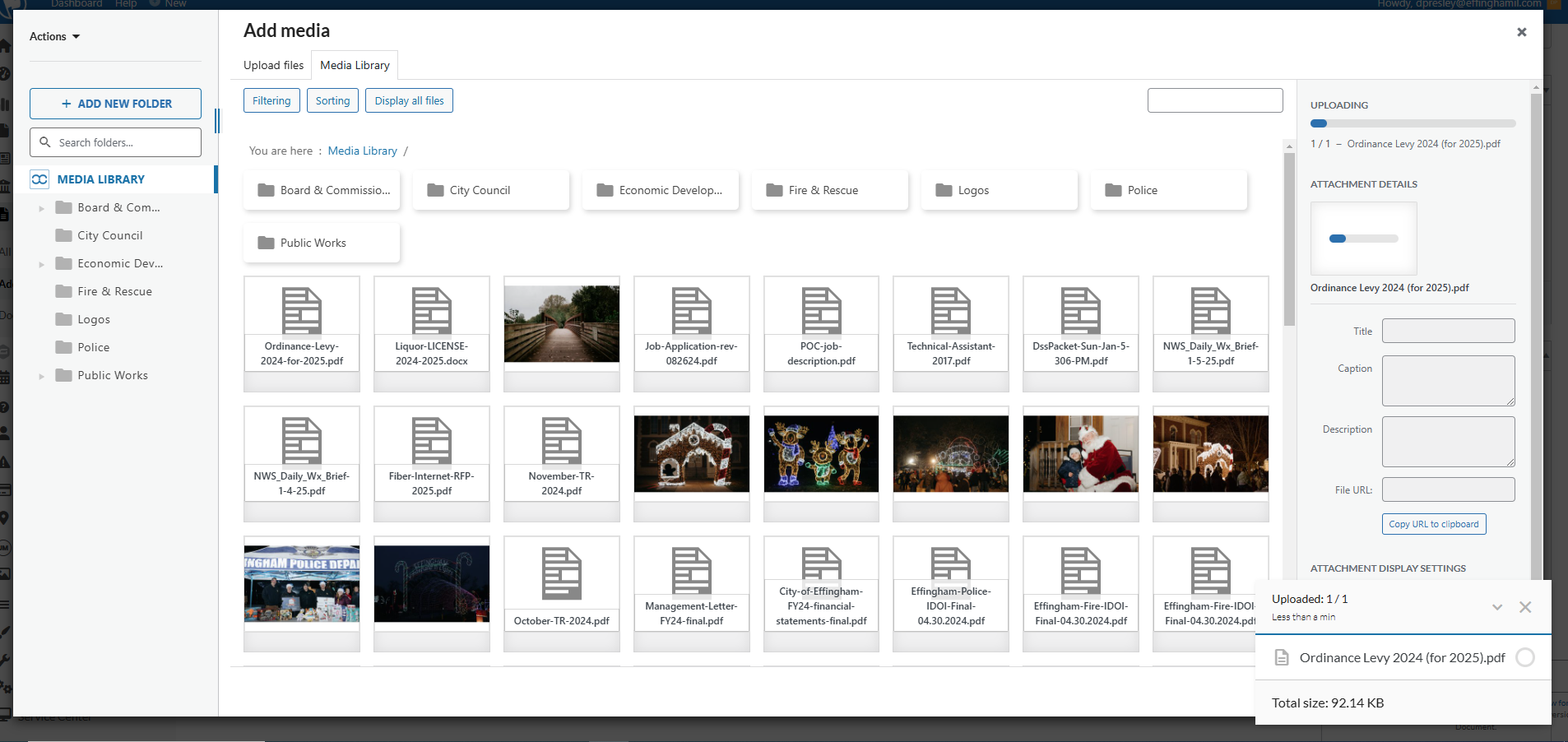The width and height of the screenshot is (1568, 742).
Task: Open the Logos folder card
Action: pos(1000,190)
